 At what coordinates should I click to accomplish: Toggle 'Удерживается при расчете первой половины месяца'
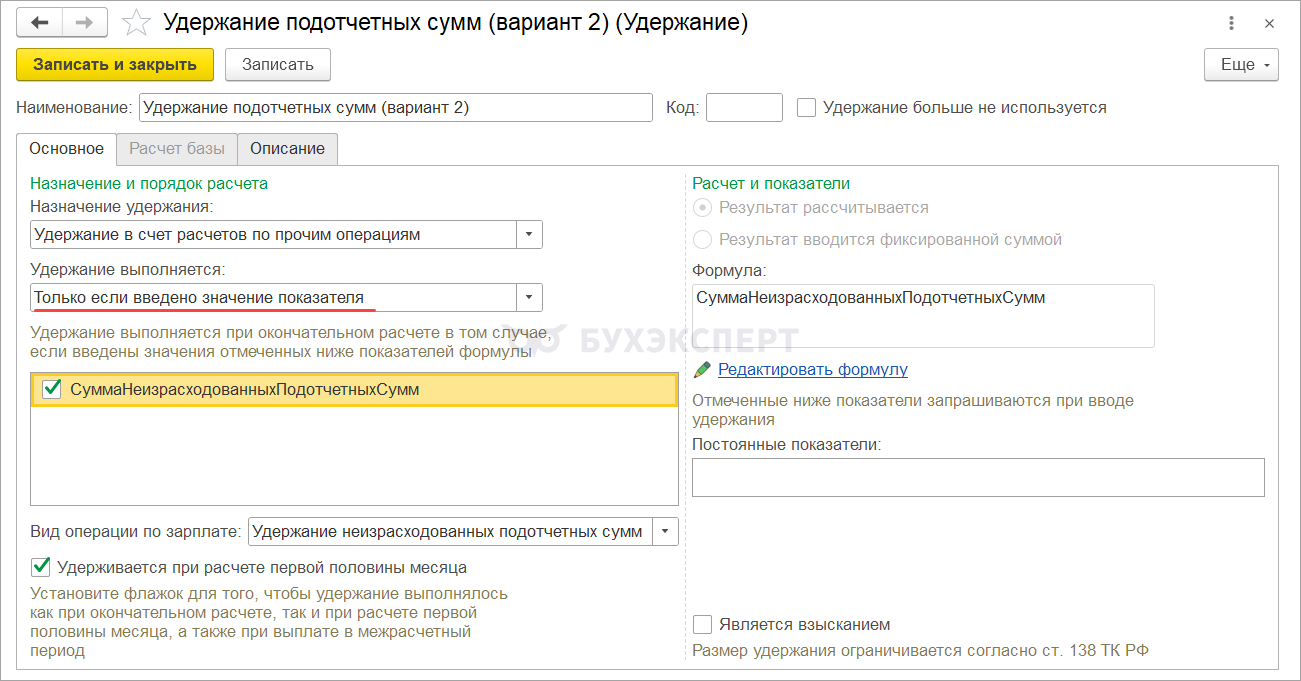41,567
